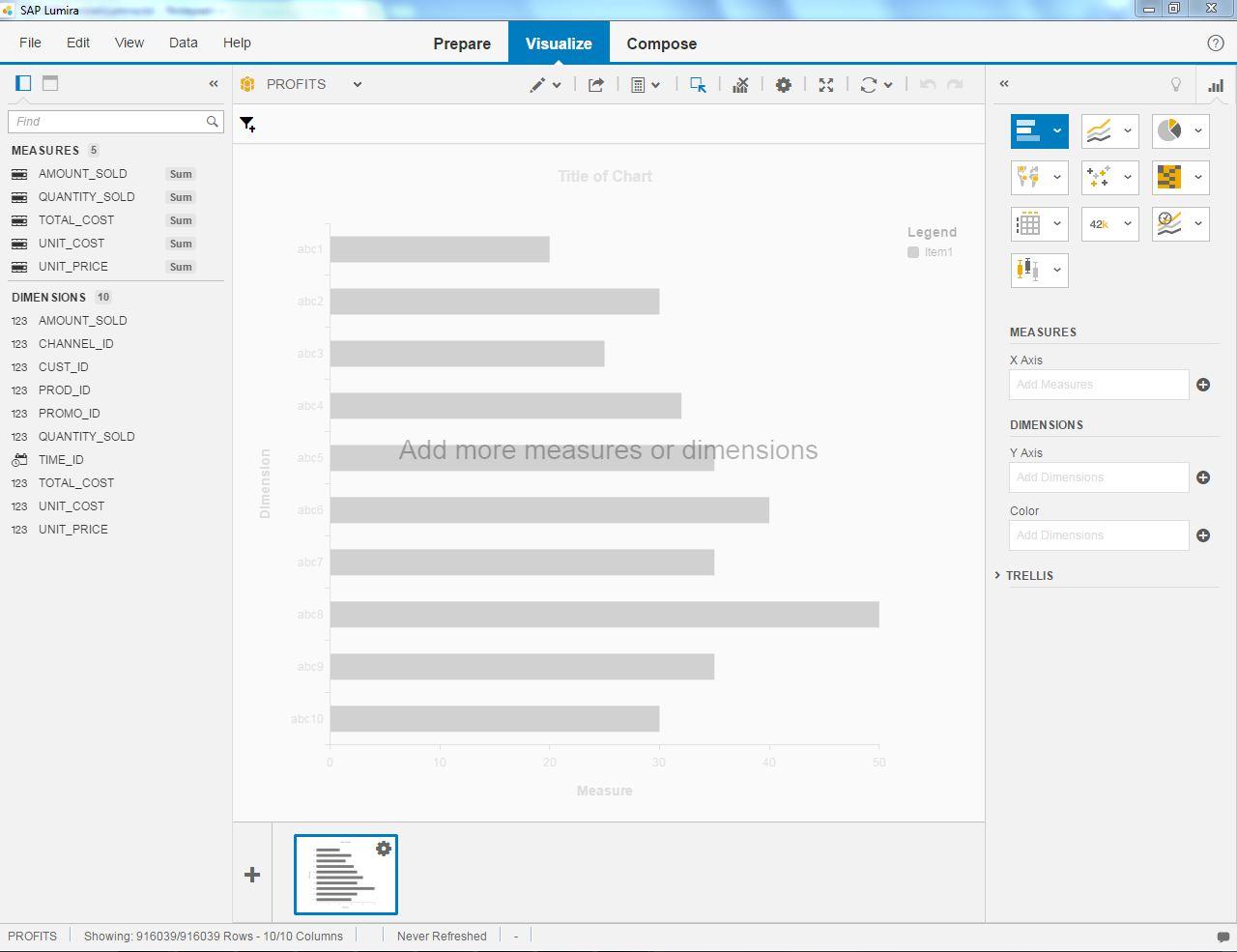Open the bar chart variants dropdown arrow

1057,130
